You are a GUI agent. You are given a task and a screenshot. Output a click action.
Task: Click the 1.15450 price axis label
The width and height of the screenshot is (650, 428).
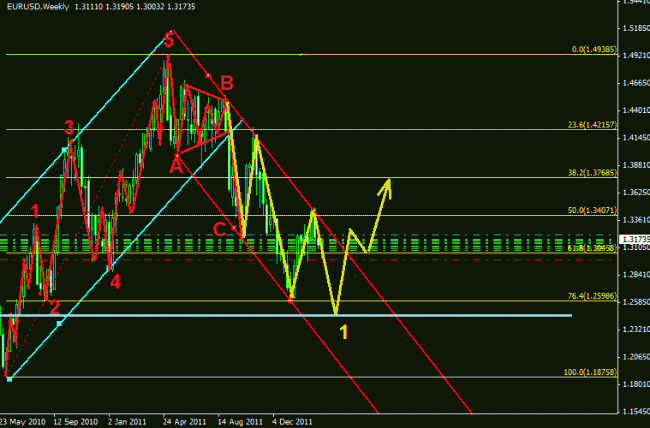pos(636,411)
